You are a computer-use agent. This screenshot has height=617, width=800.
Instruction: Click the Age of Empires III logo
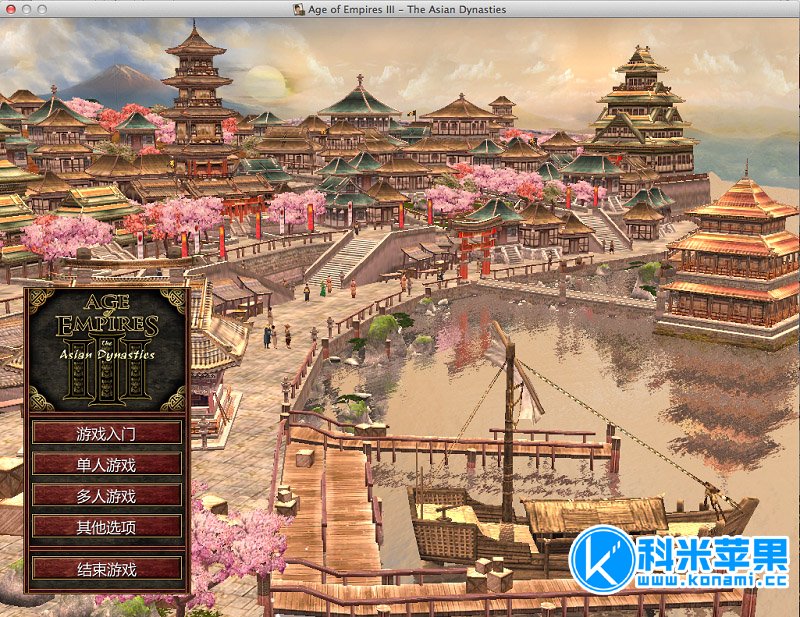[107, 350]
